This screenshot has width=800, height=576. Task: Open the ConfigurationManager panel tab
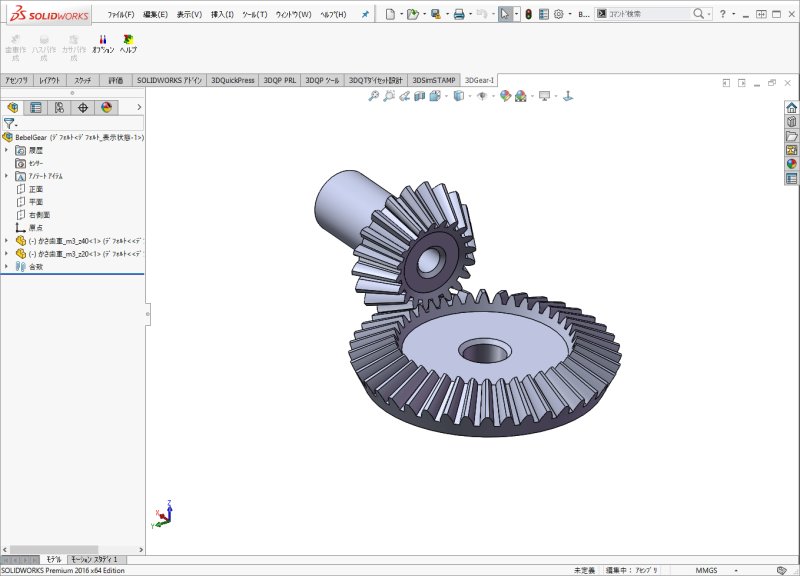[59, 107]
